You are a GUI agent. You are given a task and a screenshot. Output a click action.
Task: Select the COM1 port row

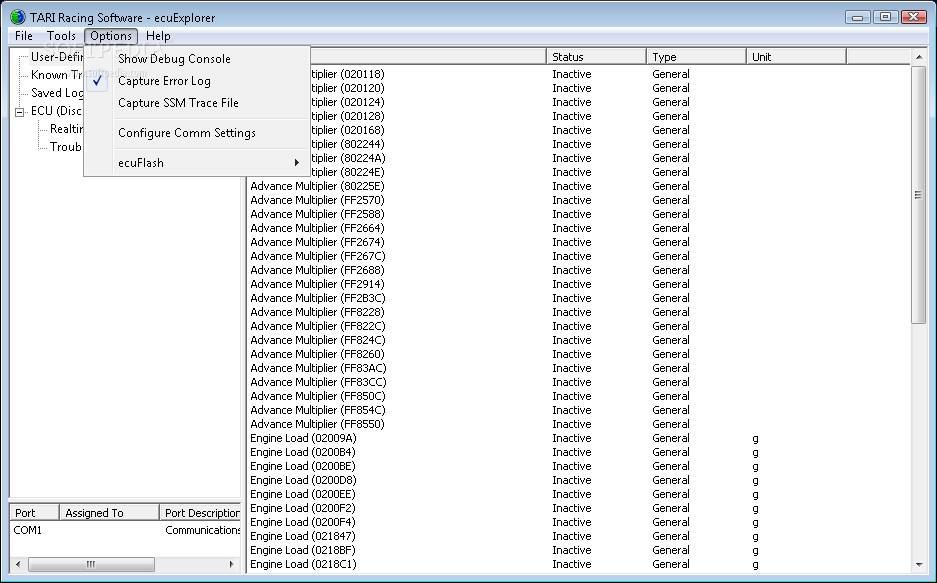click(125, 530)
